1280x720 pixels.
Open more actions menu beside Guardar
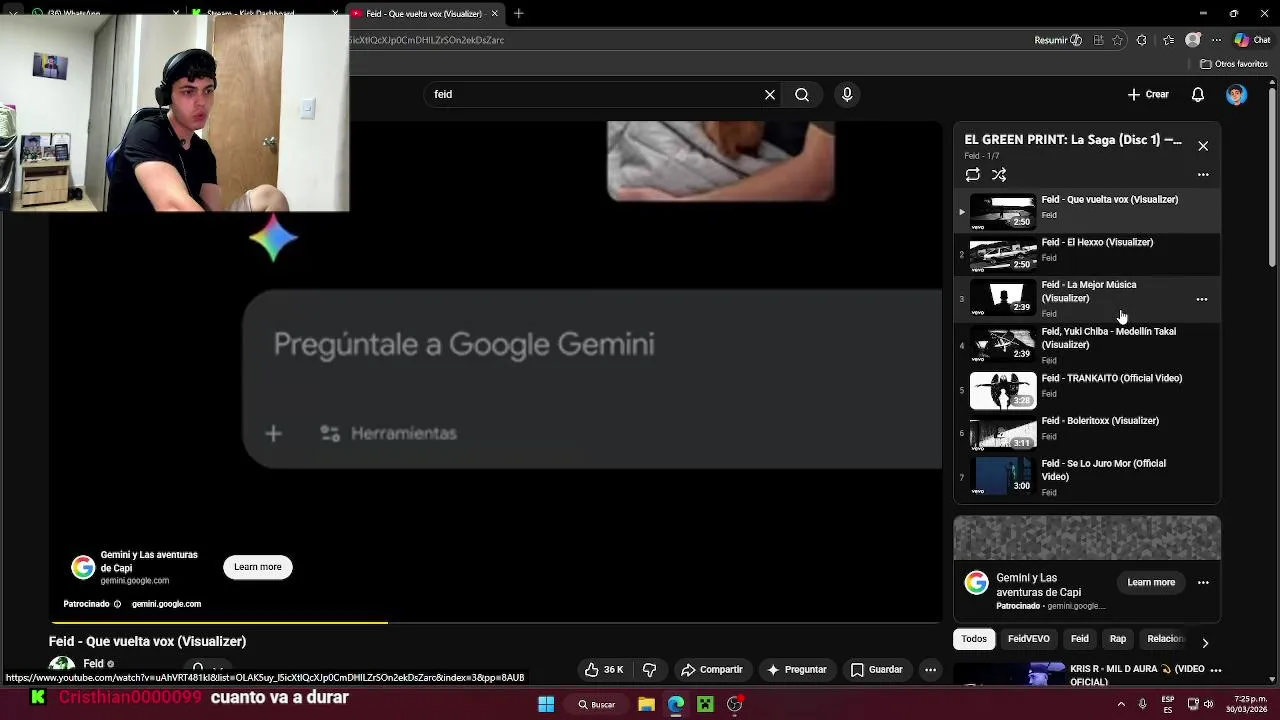pos(930,669)
